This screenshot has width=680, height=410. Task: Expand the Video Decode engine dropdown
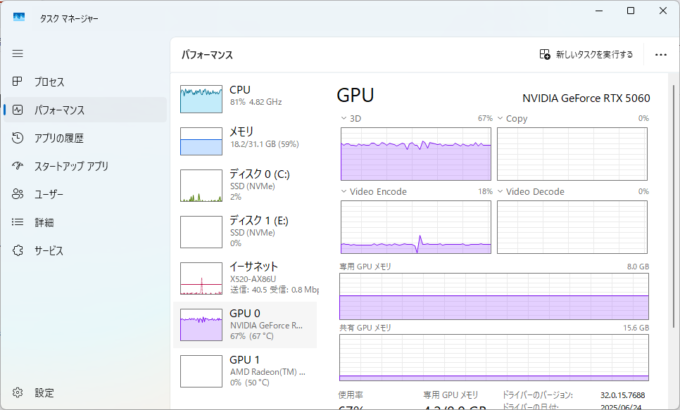501,191
